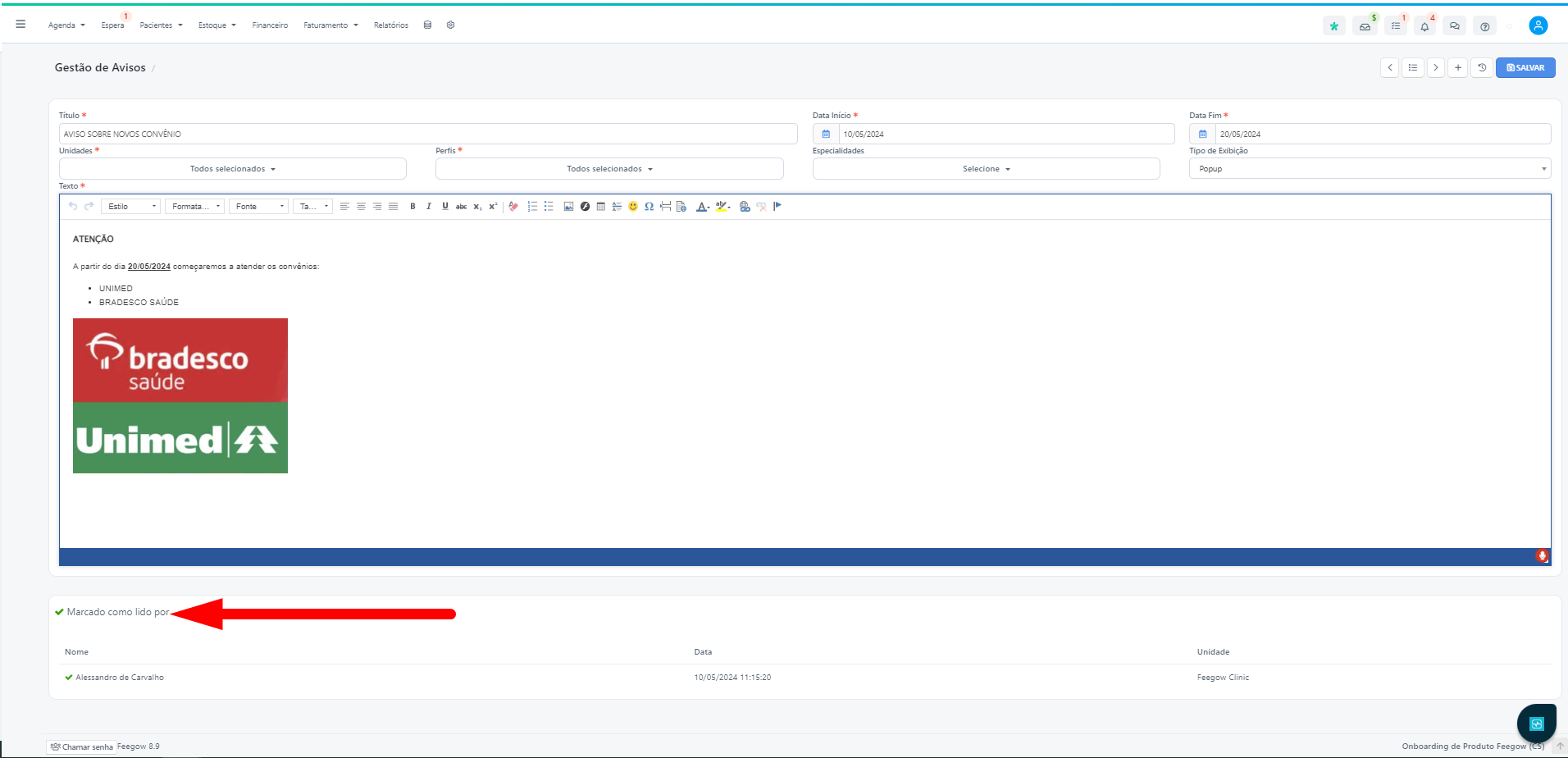1568x758 pixels.
Task: Align text right
Action: tap(377, 207)
